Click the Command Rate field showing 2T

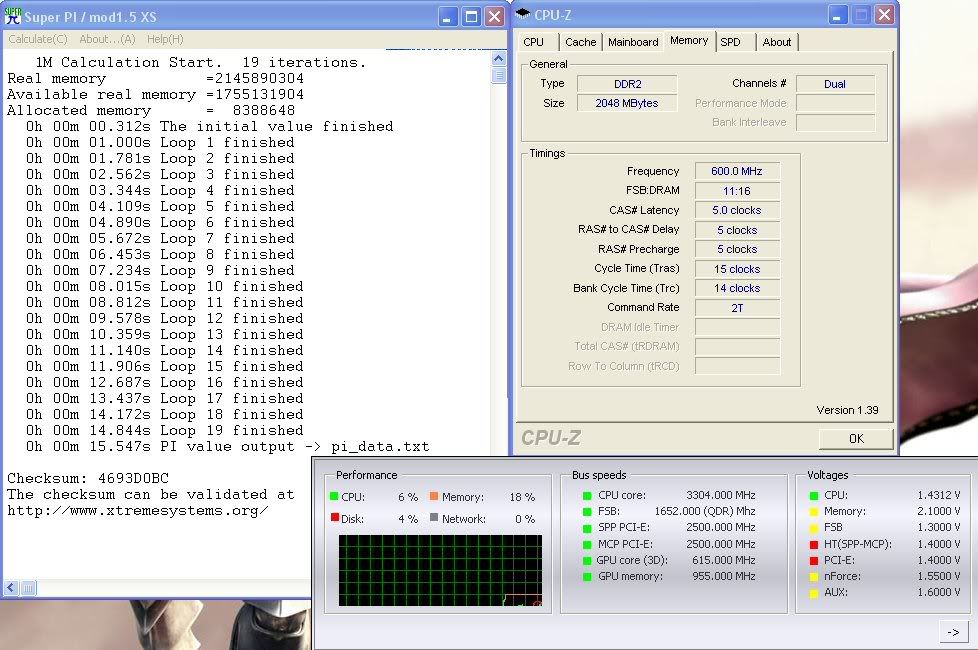[x=737, y=308]
